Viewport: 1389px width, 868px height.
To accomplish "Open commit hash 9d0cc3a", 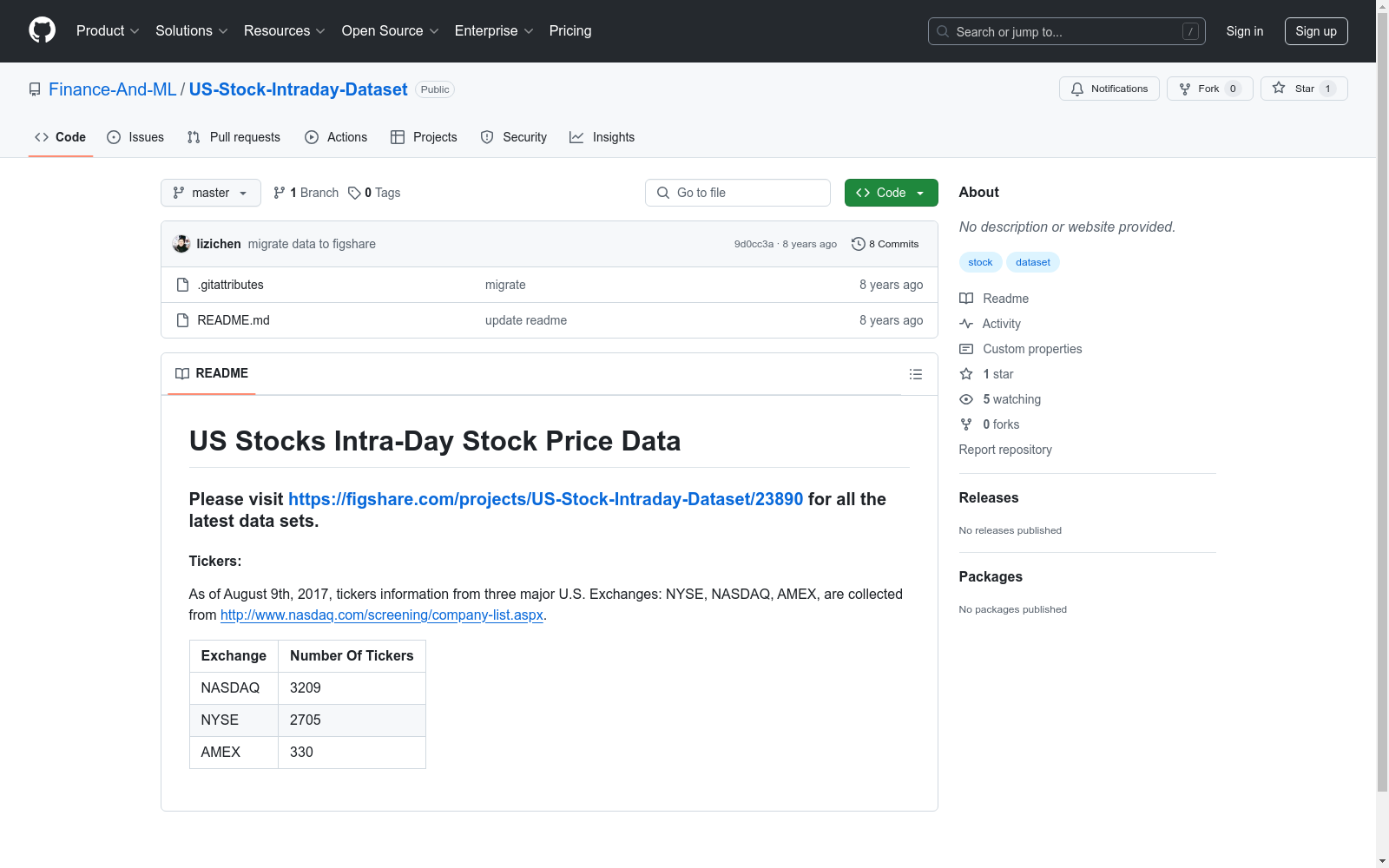I will tap(754, 244).
